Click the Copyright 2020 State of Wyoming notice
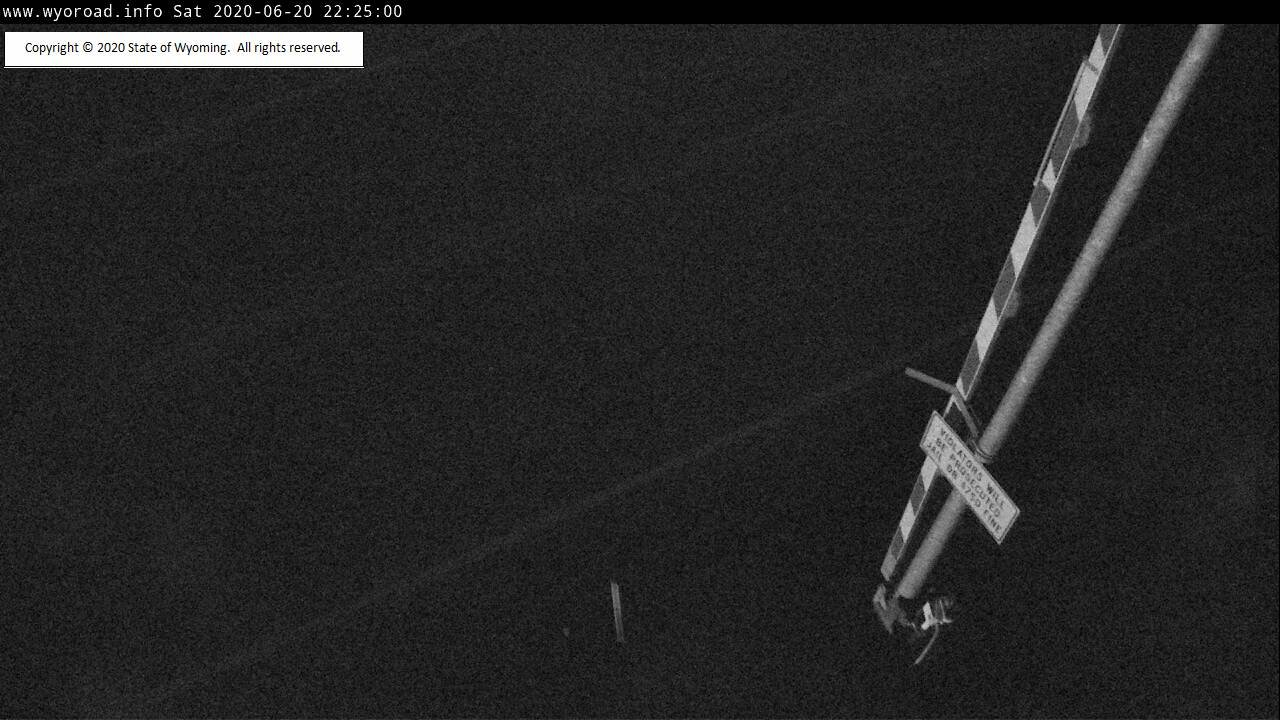 (183, 48)
